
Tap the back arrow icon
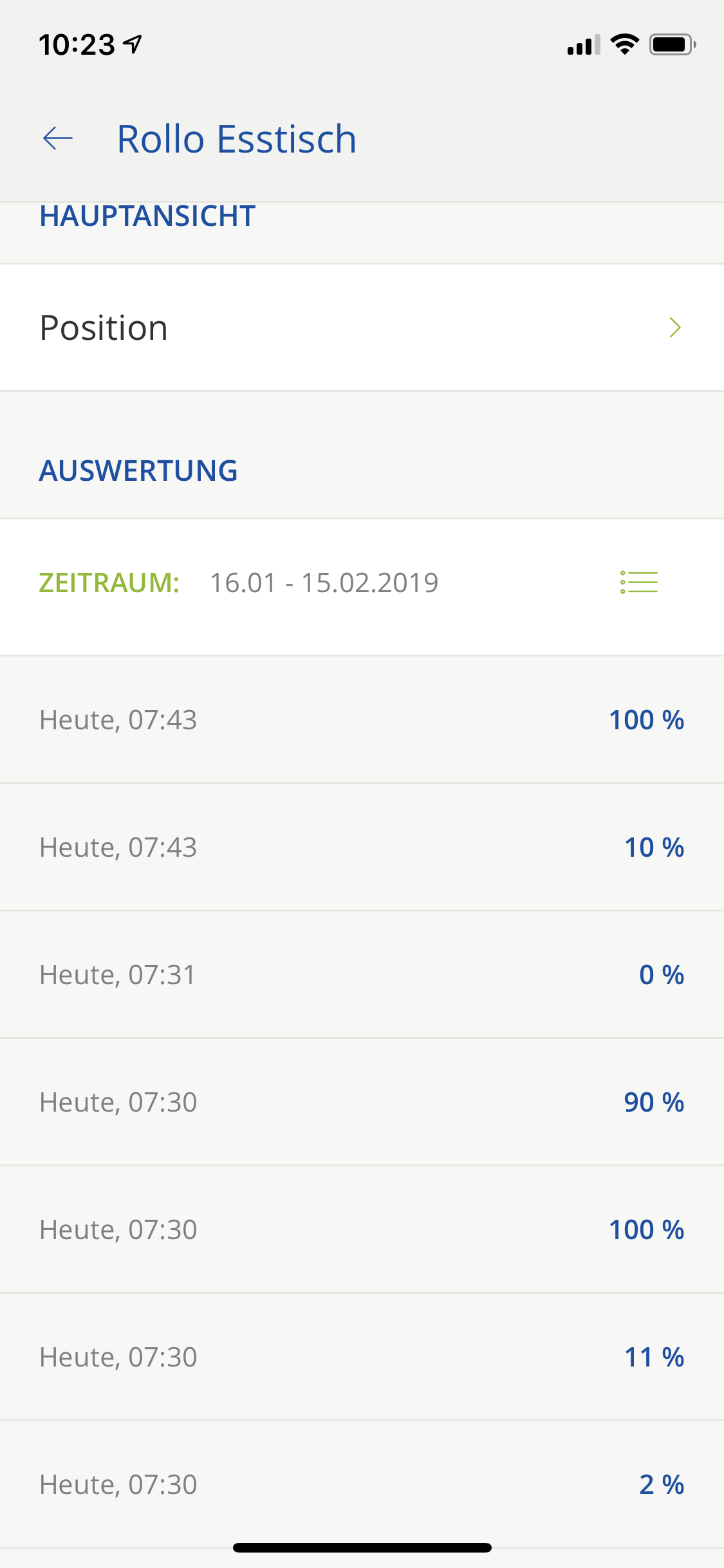click(58, 138)
